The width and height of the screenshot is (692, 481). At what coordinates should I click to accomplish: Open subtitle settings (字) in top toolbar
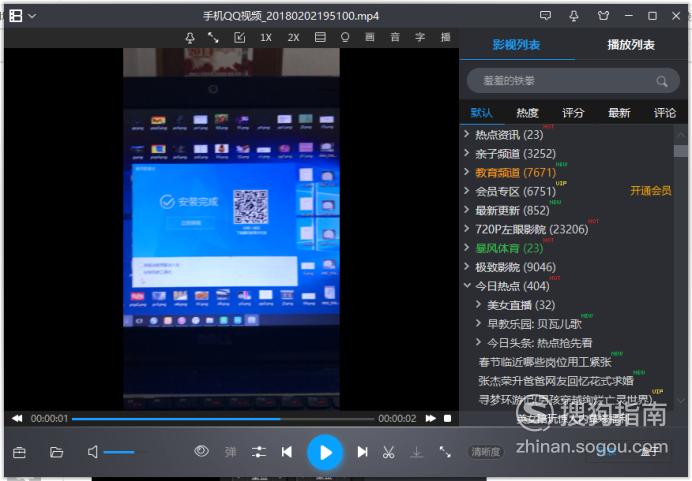pos(420,38)
